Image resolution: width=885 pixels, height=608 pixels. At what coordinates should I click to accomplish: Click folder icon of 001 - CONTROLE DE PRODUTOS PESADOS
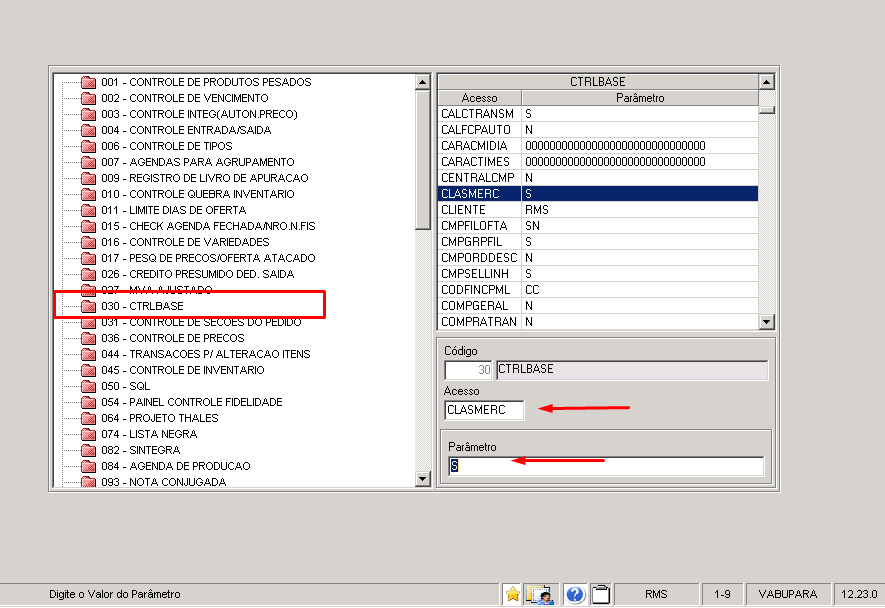tap(88, 82)
